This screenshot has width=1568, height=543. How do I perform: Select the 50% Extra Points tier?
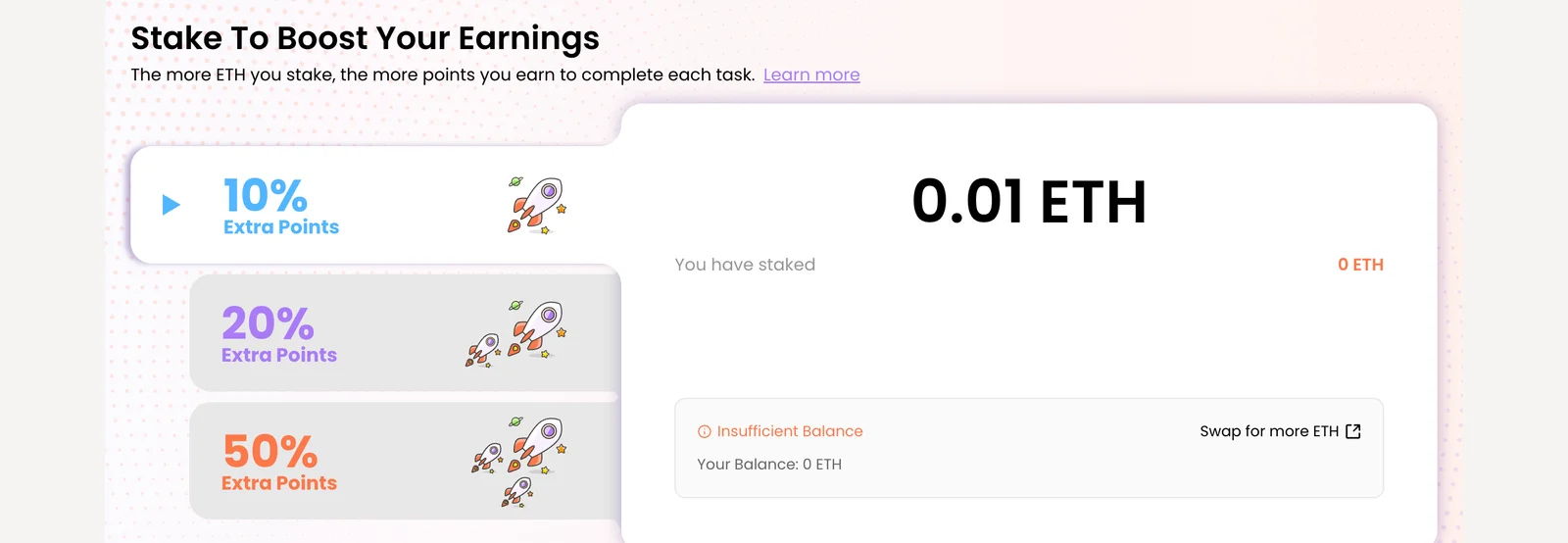(x=405, y=461)
